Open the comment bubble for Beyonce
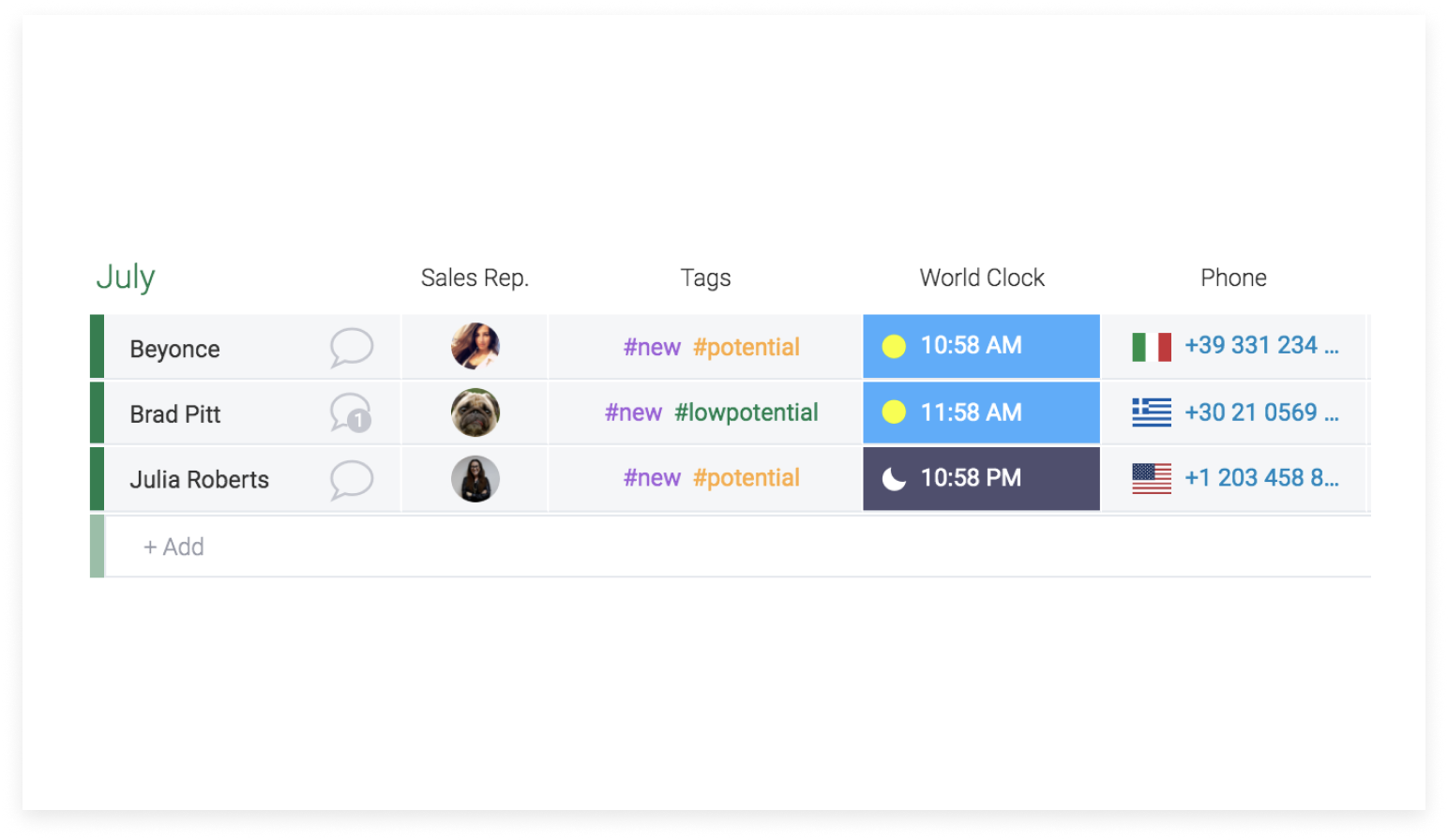1448x840 pixels. (x=352, y=348)
